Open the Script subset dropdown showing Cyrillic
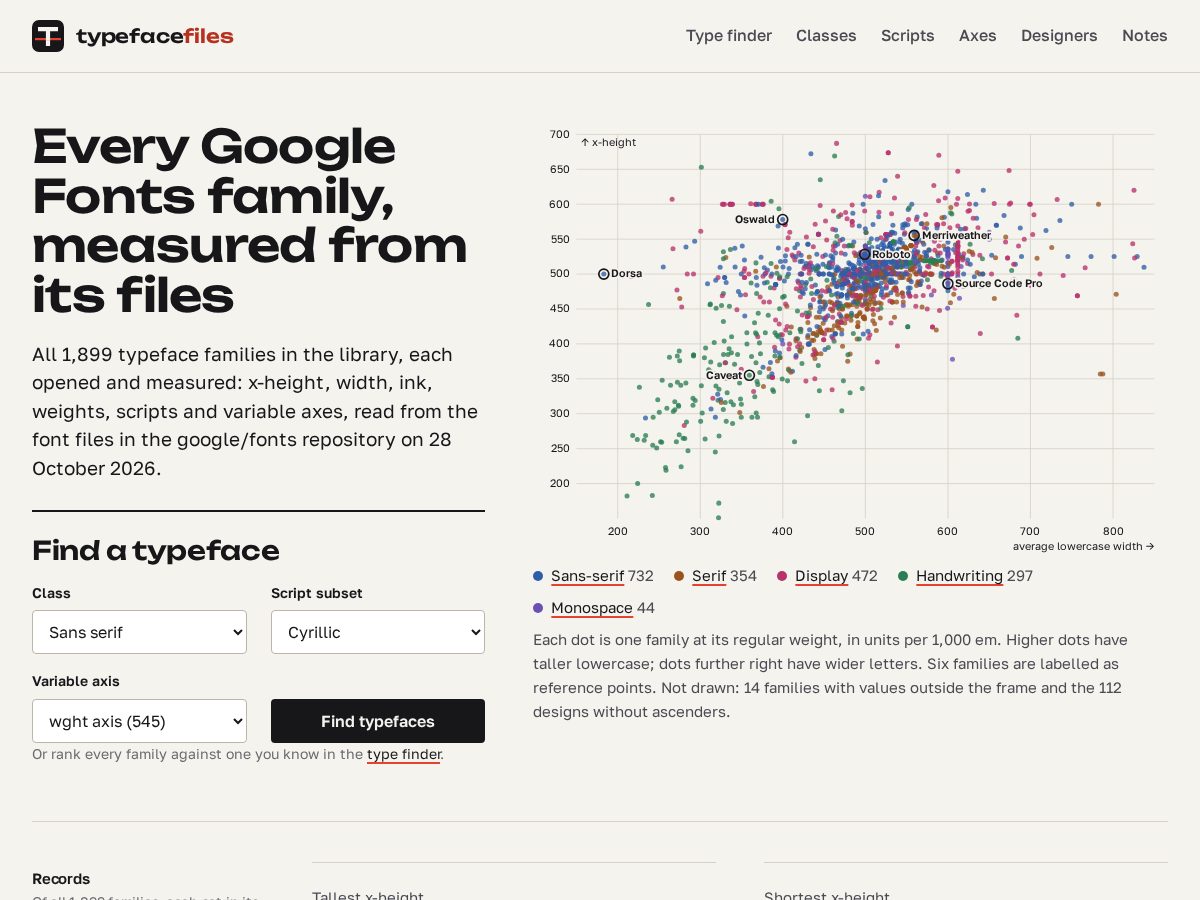 (x=378, y=632)
